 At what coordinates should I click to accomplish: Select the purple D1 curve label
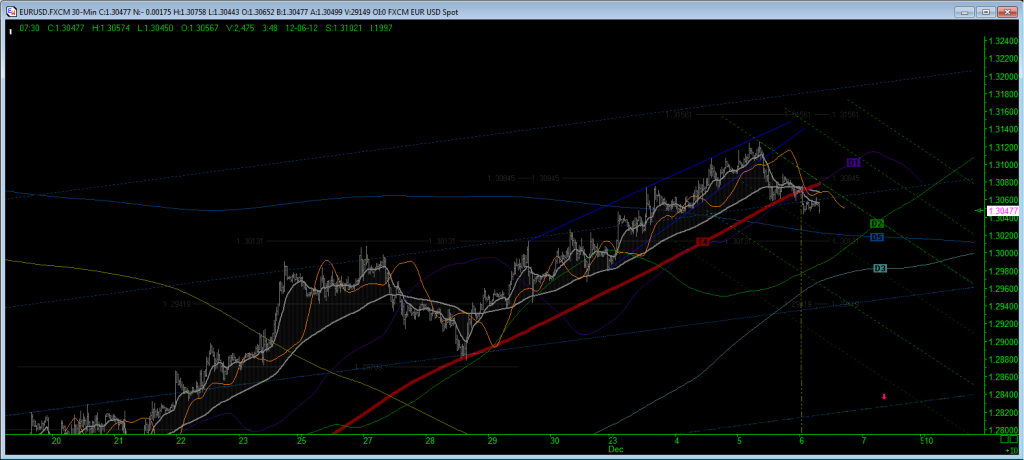(853, 162)
